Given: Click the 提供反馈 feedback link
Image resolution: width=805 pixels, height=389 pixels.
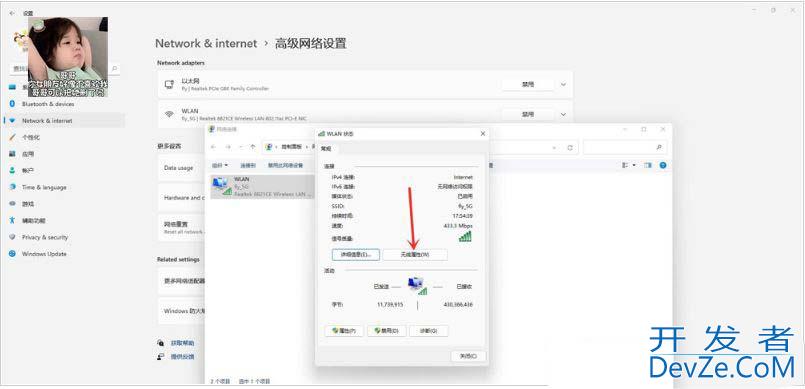Looking at the screenshot, I should [x=182, y=357].
